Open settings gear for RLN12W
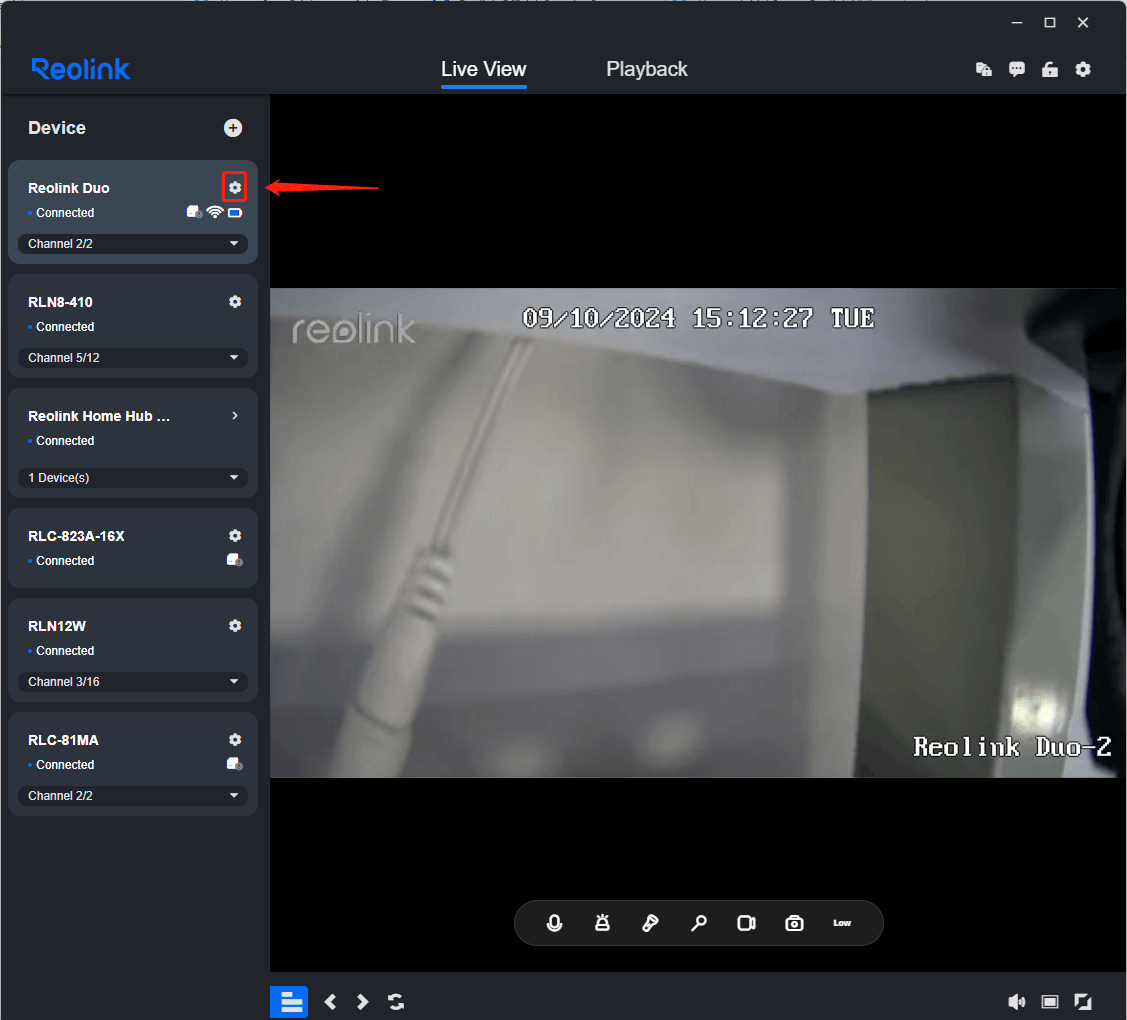This screenshot has width=1127, height=1020. pyautogui.click(x=235, y=625)
